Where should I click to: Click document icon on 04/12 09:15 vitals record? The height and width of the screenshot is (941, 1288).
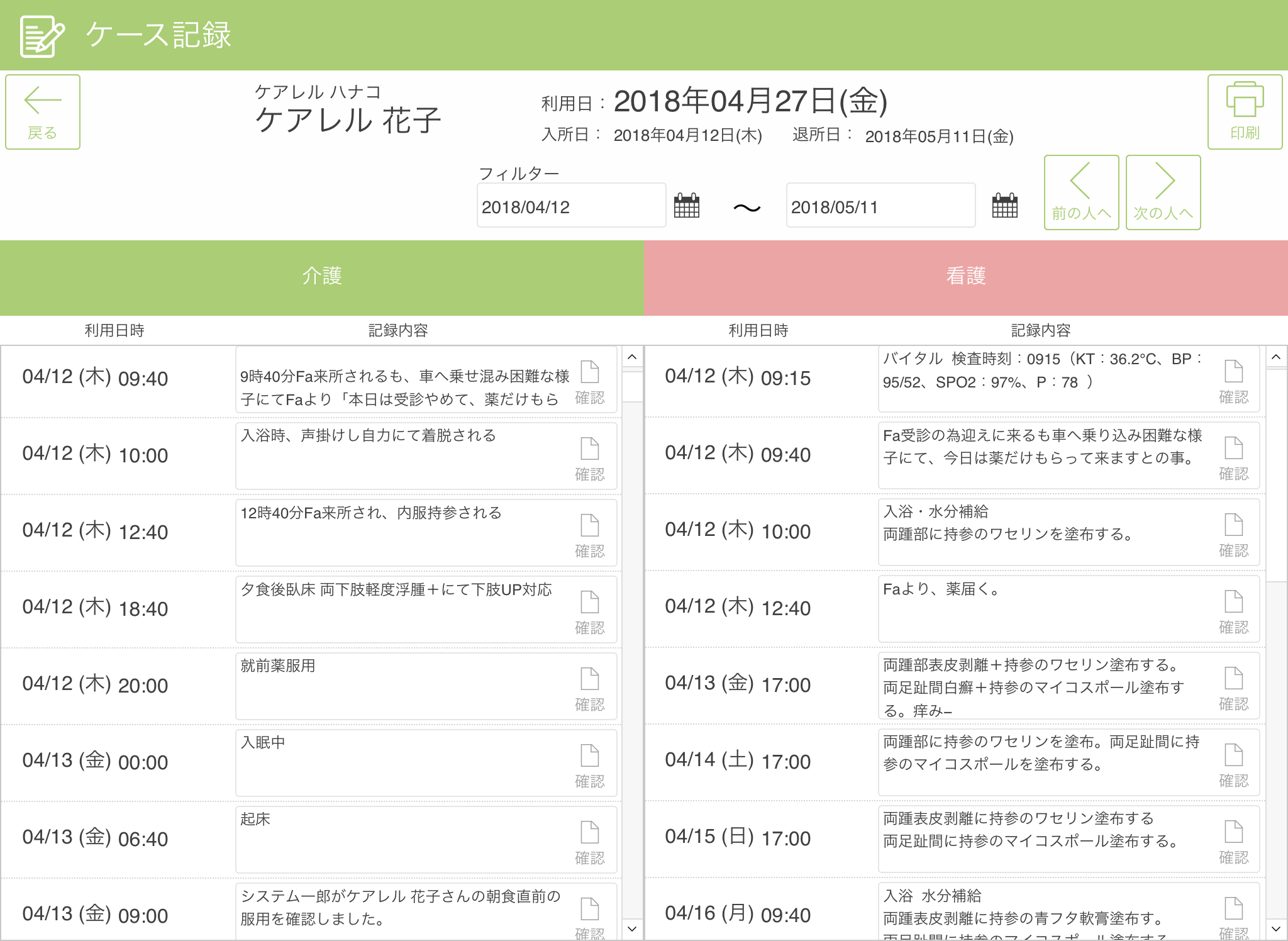pyautogui.click(x=1233, y=372)
